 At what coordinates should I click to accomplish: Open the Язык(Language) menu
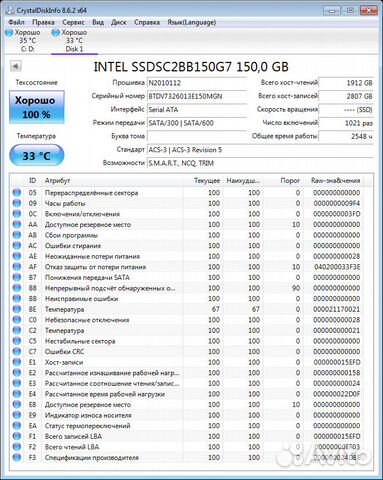(x=191, y=22)
